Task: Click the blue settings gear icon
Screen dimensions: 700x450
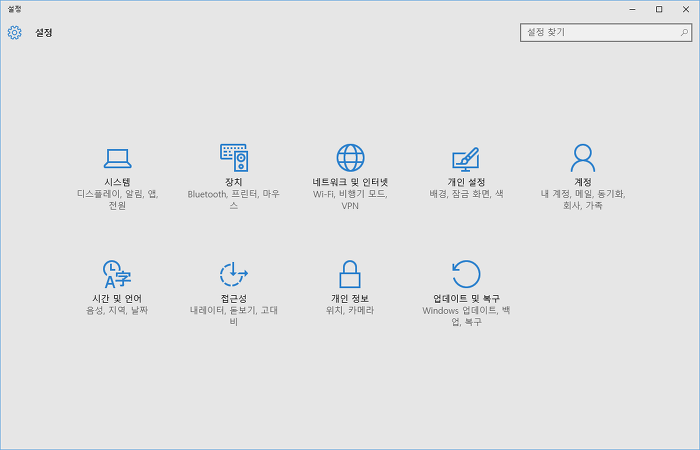Action: click(14, 33)
